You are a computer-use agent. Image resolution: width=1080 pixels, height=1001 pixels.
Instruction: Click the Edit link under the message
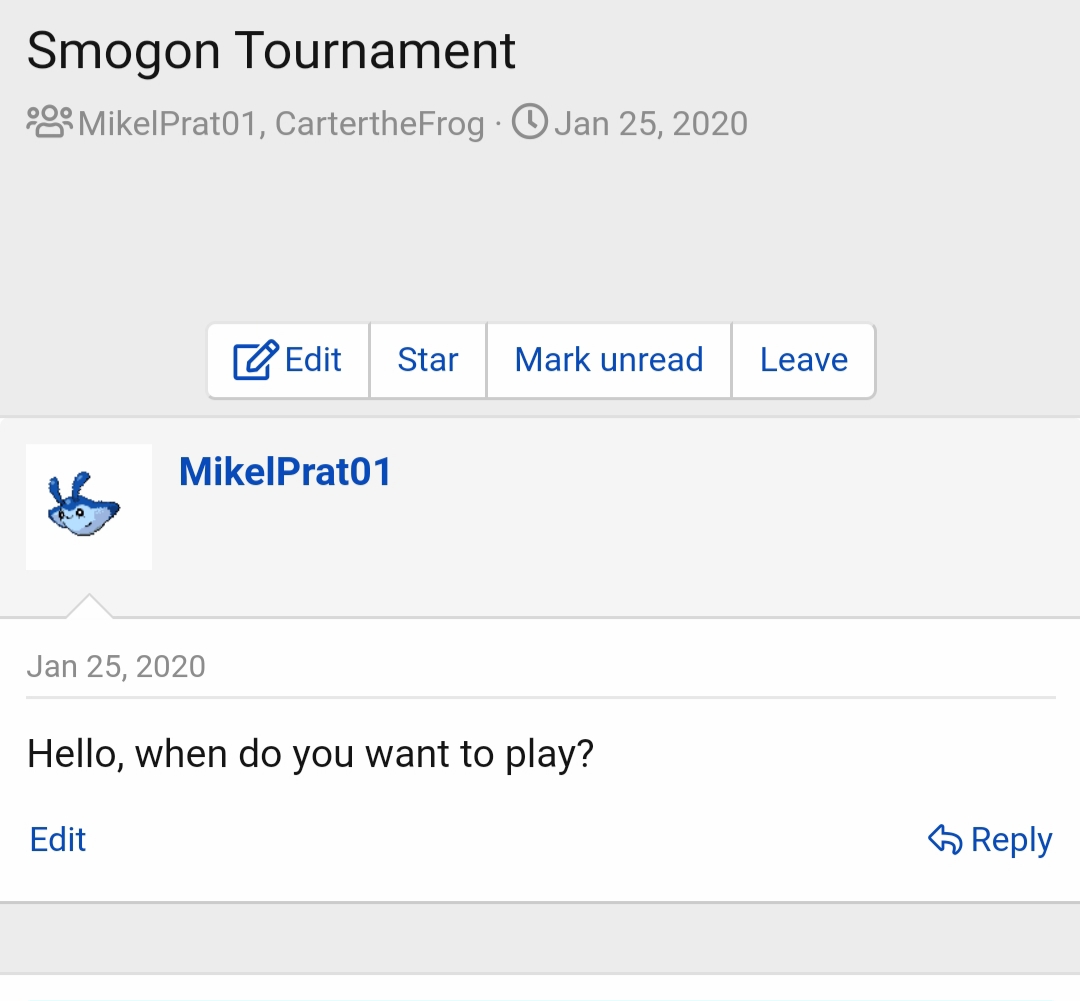(x=58, y=839)
